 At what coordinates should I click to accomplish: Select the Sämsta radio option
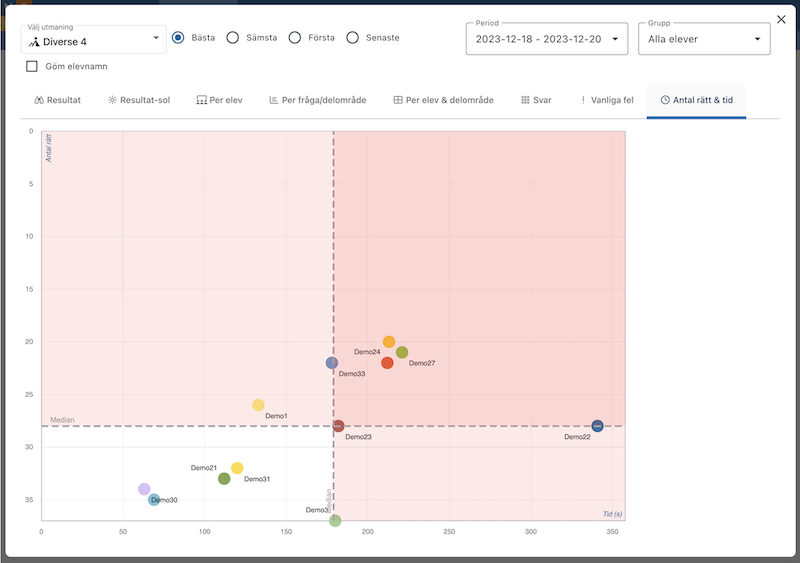click(233, 38)
